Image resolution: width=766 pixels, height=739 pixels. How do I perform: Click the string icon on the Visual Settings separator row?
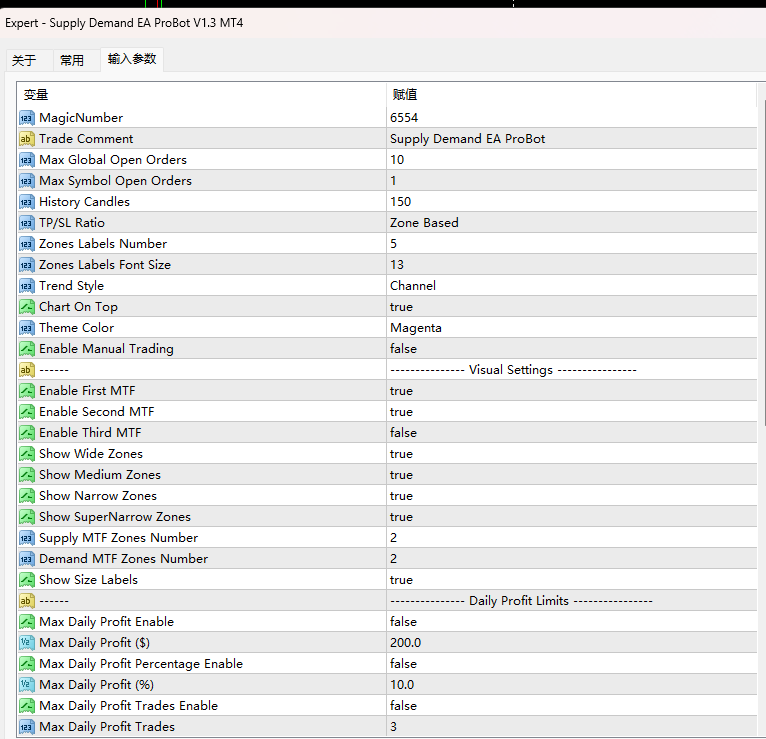pyautogui.click(x=27, y=370)
